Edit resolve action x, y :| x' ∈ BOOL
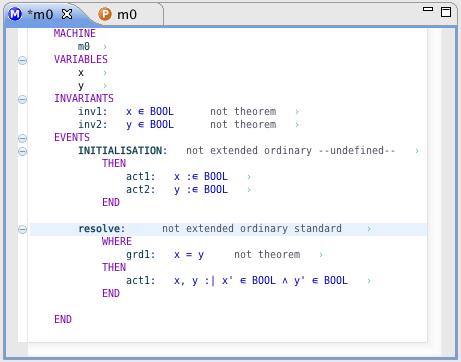Screen dimensions: 461x362 point(261,281)
